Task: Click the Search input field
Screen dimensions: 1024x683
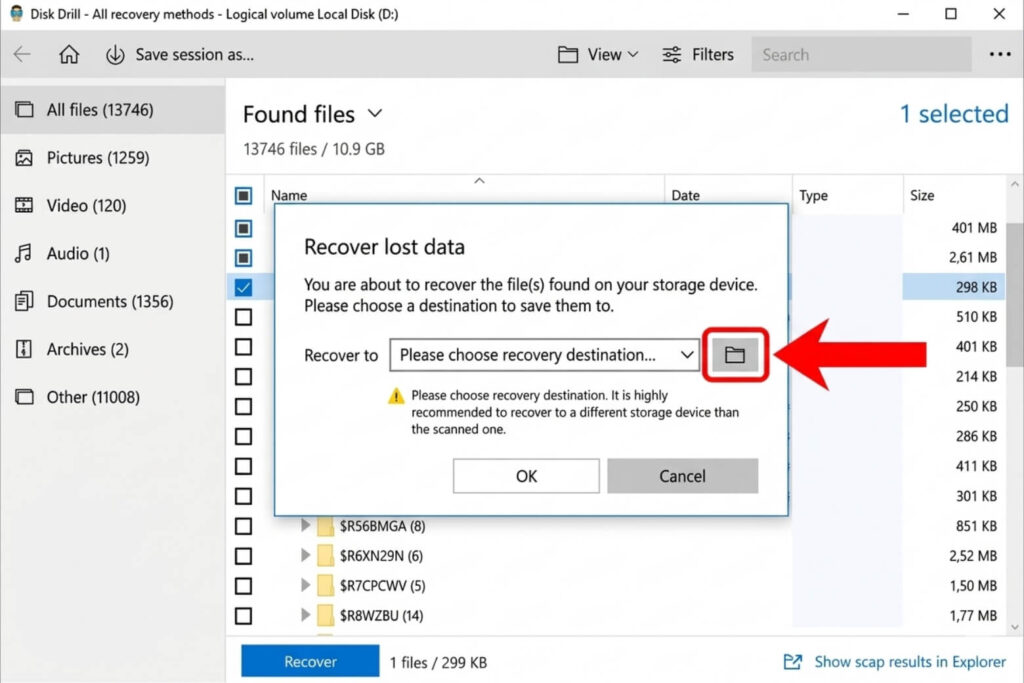Action: (860, 55)
